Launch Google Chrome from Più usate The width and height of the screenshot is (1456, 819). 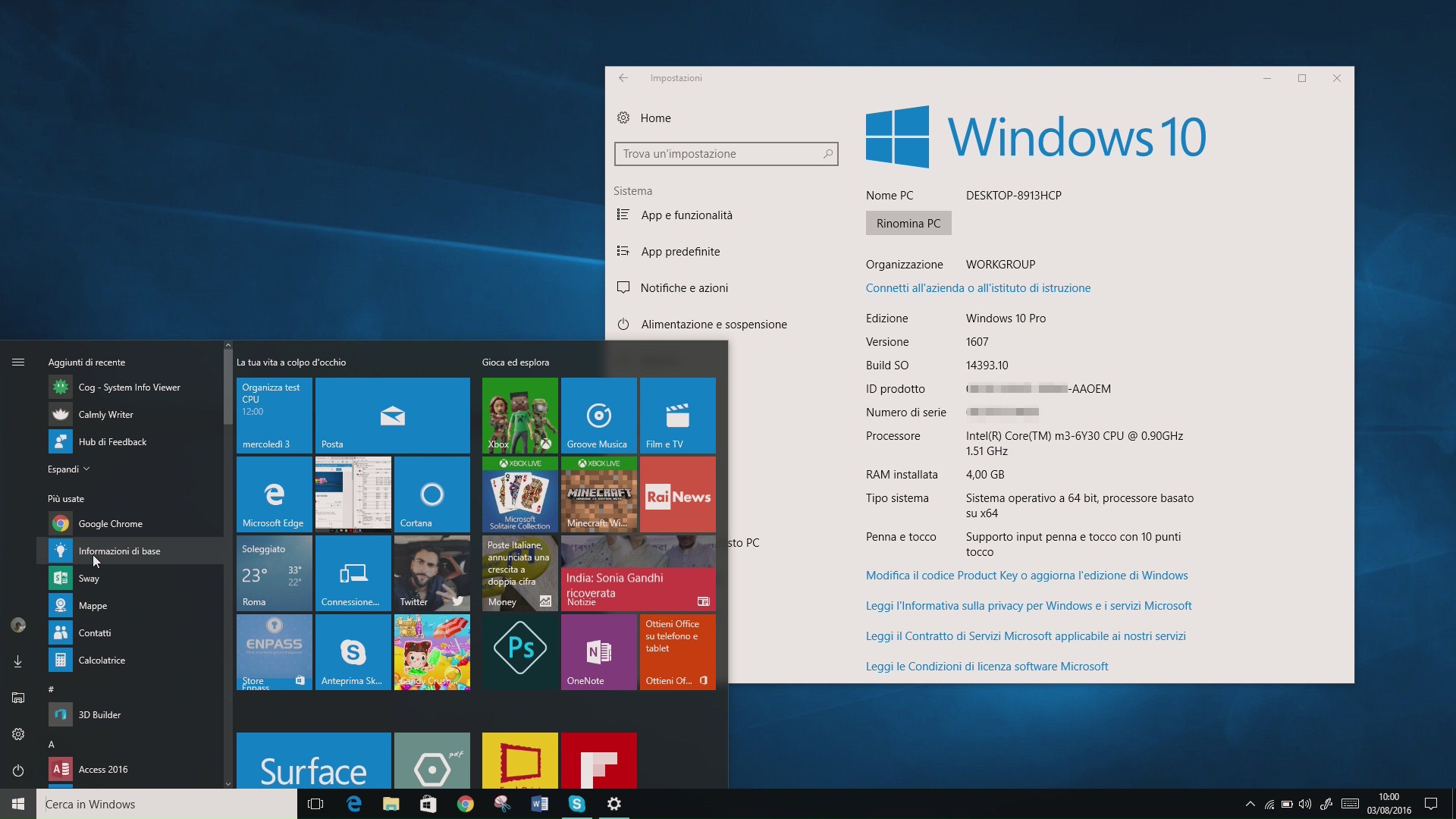[129, 524]
